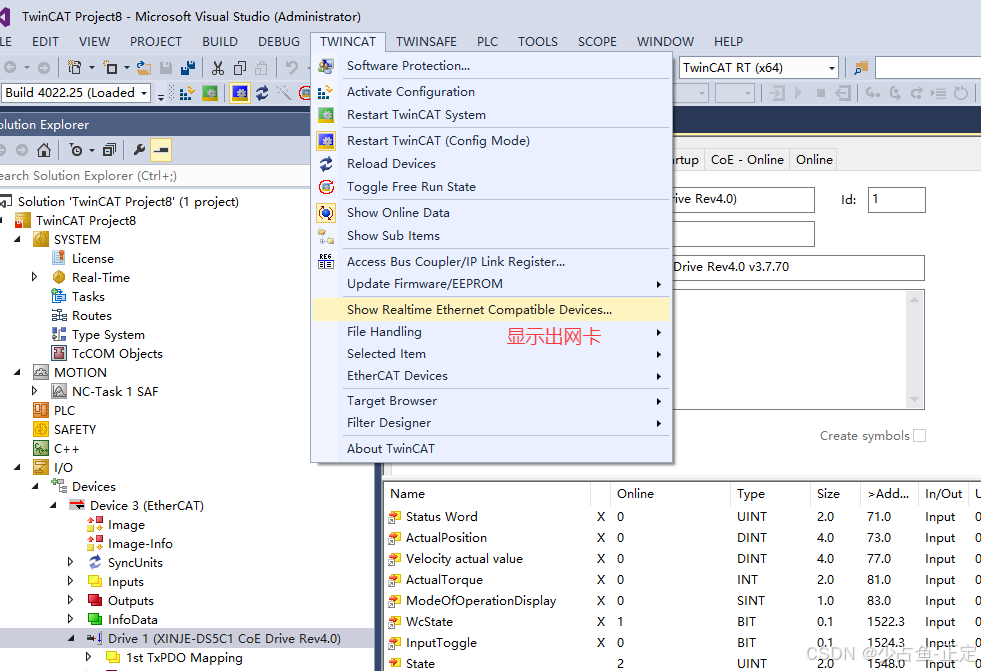Click blue Restart Config Mode toolbar icon
The image size is (981, 671).
[x=240, y=93]
